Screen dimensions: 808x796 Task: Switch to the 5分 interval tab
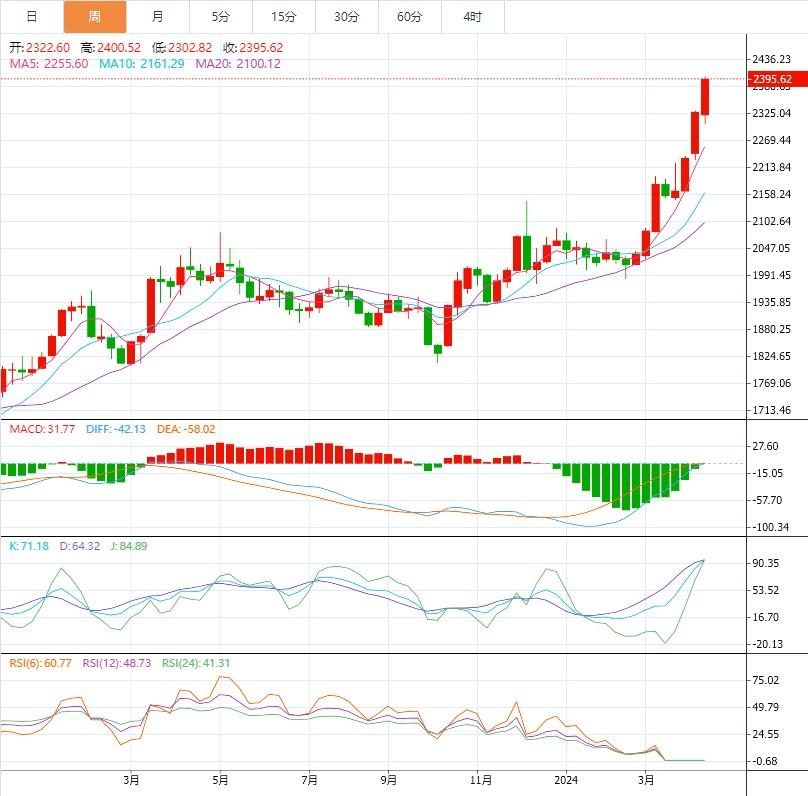click(221, 17)
